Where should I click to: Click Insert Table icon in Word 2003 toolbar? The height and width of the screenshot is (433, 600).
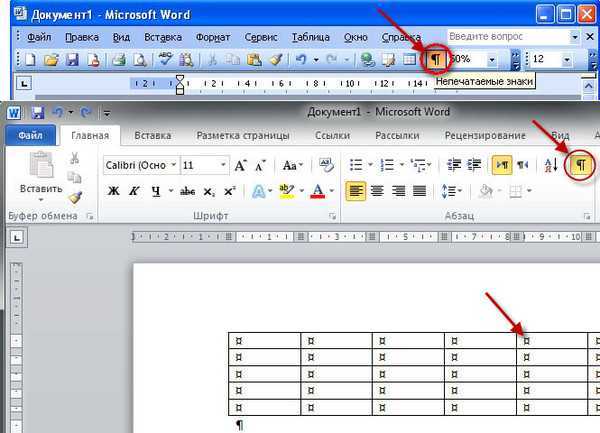[x=409, y=60]
